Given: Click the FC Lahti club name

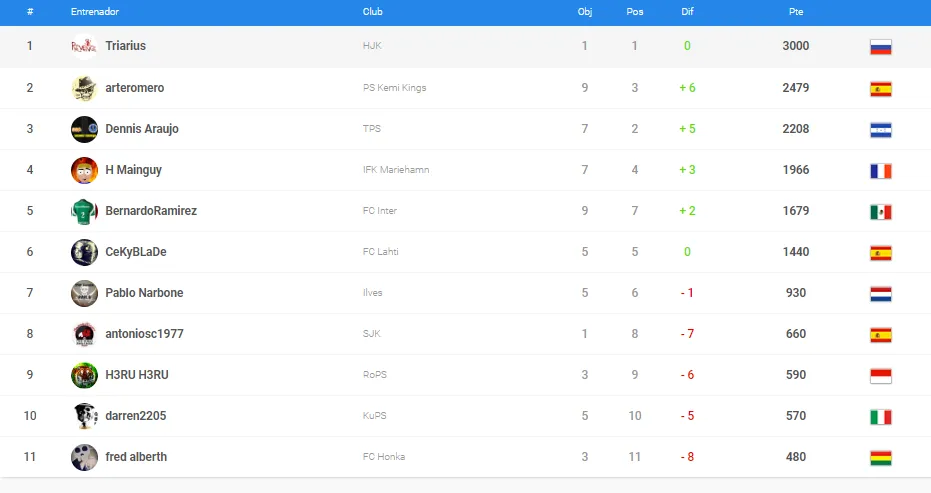Looking at the screenshot, I should coord(381,252).
